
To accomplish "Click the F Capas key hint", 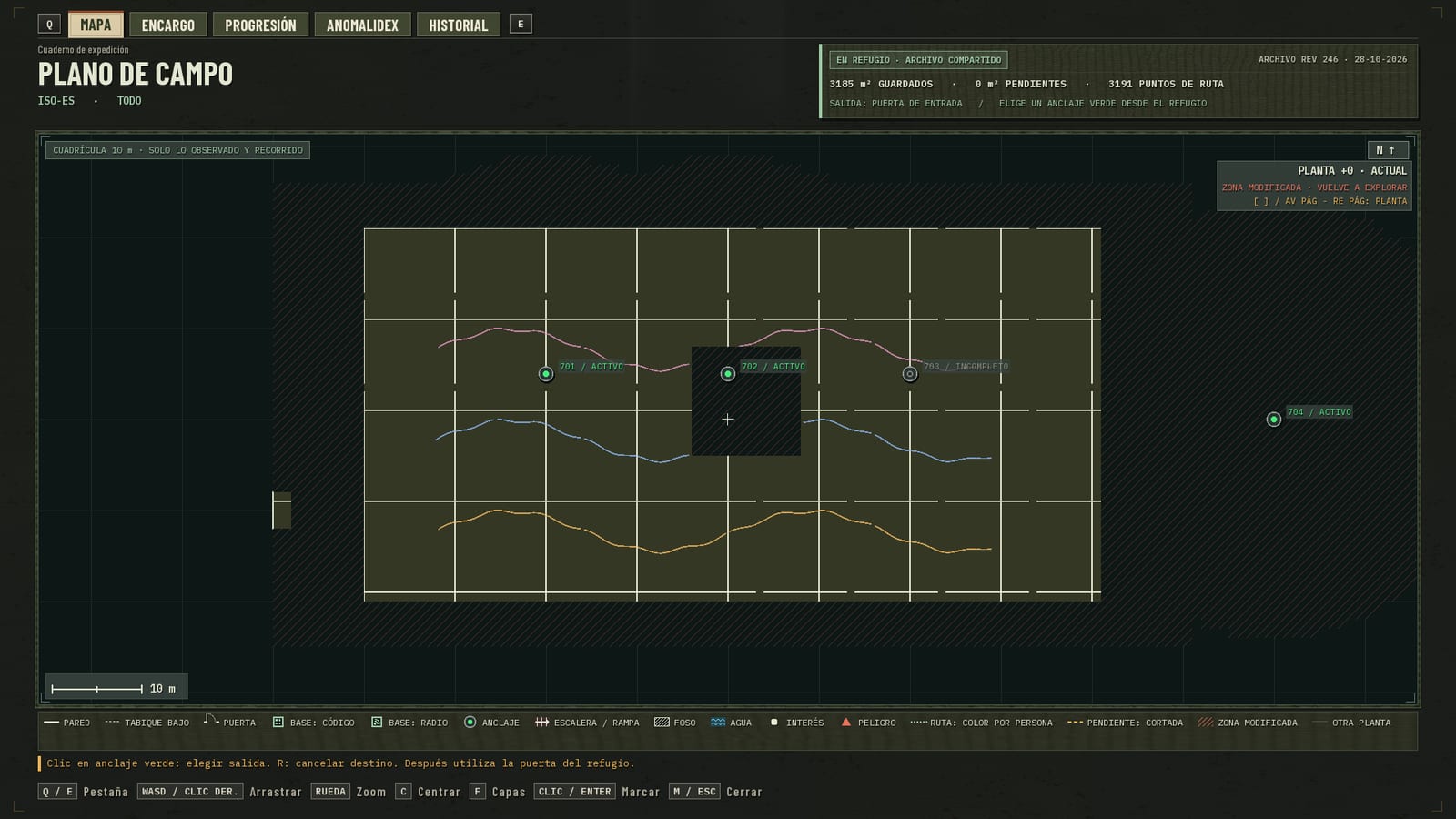I will click(498, 792).
